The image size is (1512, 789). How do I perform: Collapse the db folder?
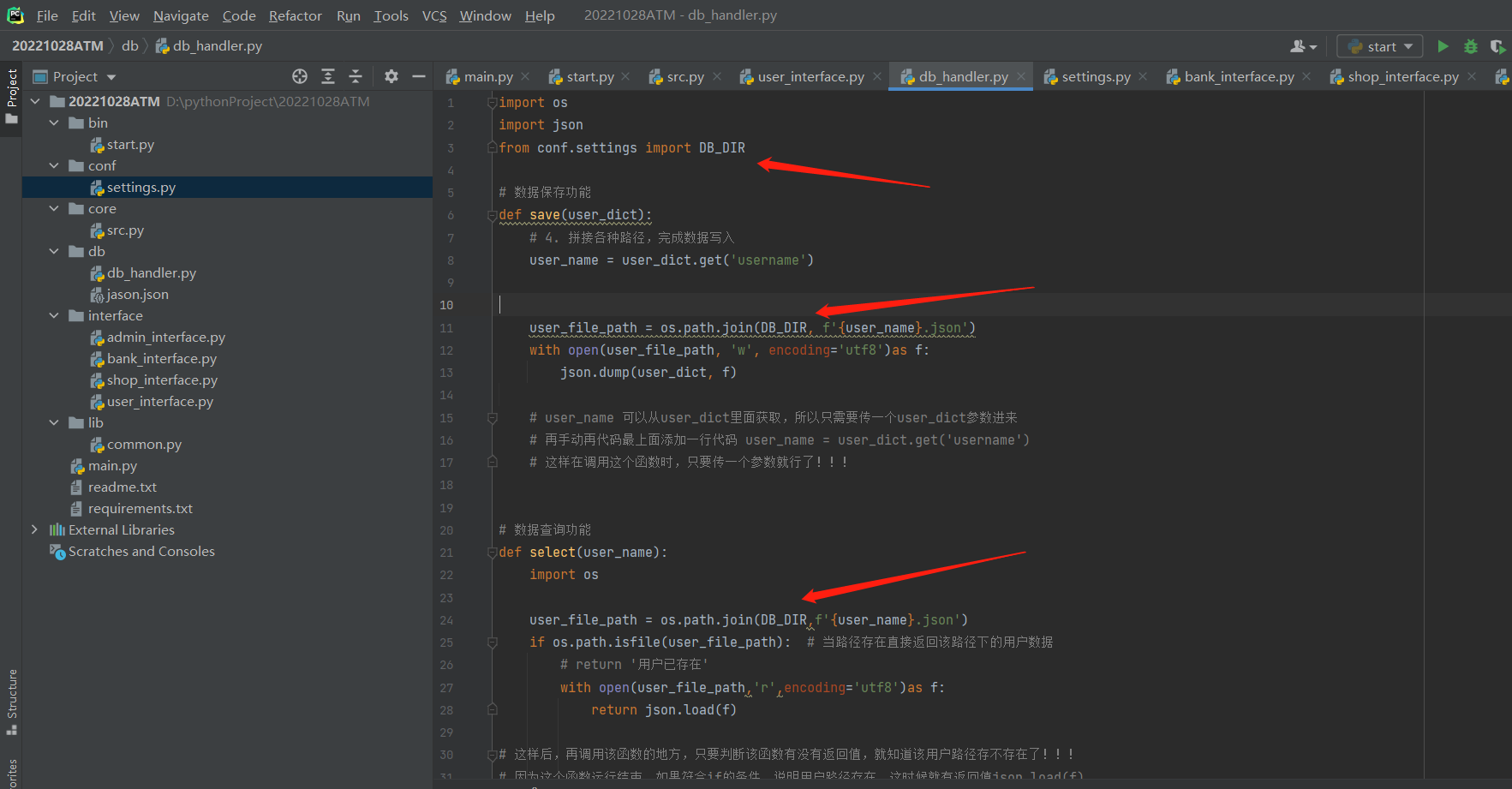[54, 251]
